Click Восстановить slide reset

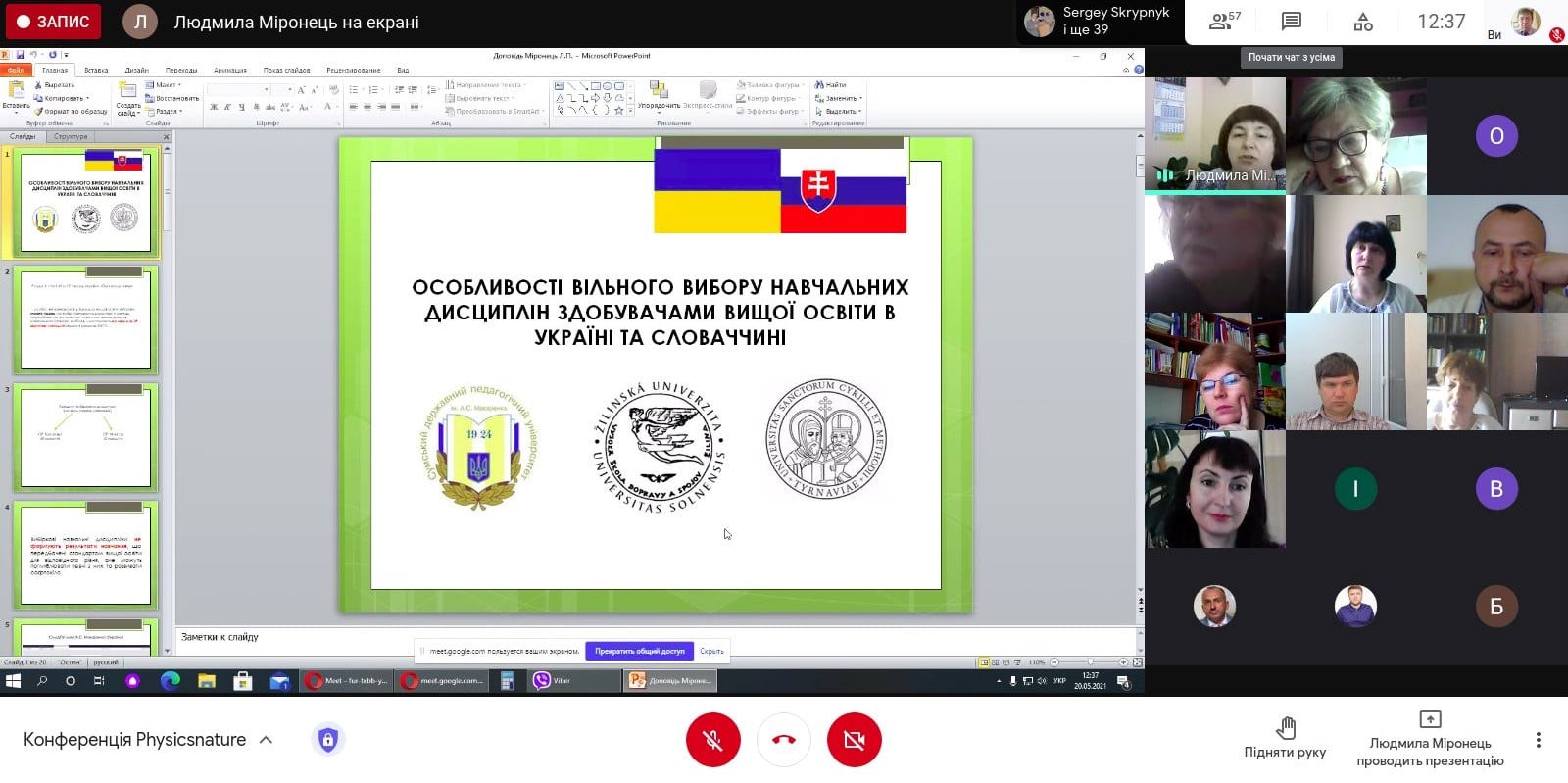pyautogui.click(x=172, y=98)
